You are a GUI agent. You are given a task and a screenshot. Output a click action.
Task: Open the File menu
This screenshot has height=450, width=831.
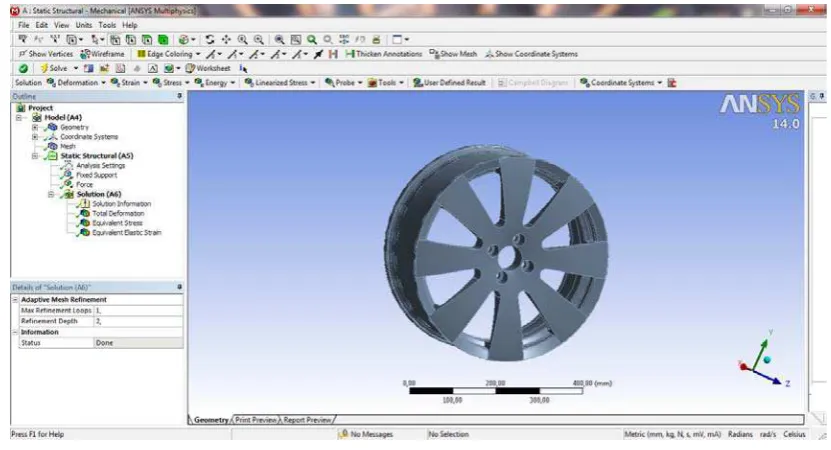24,25
